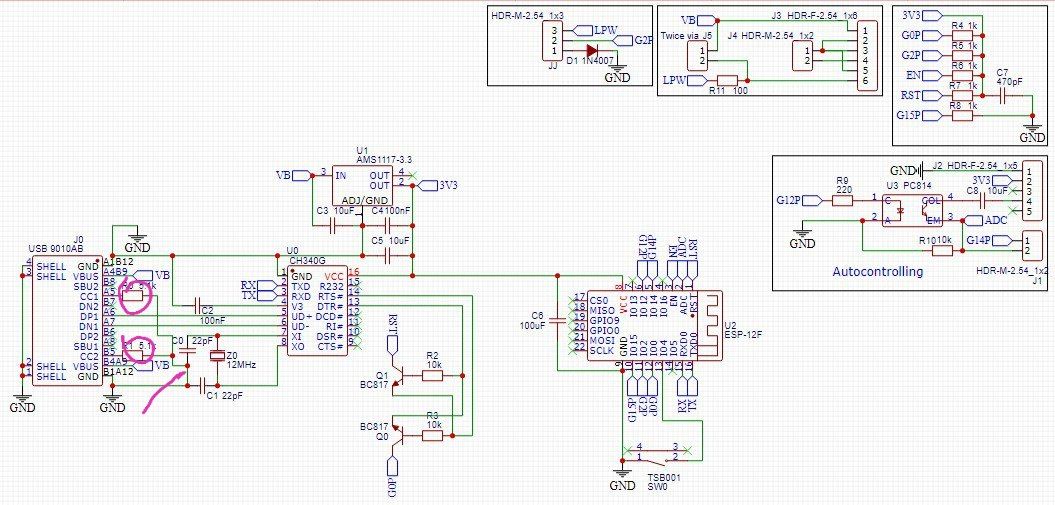Select resistor R11 100
Screen dimensions: 1055x505
click(x=728, y=80)
